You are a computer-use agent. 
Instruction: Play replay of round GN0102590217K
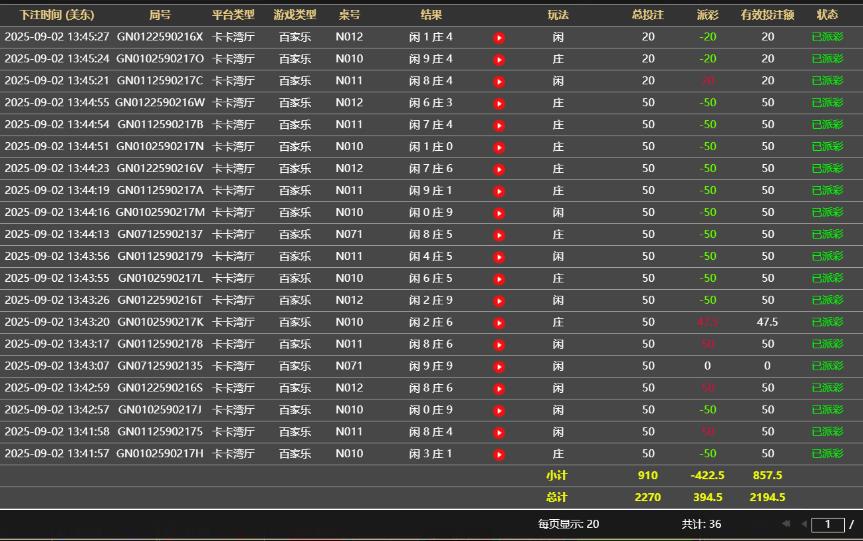[499, 323]
